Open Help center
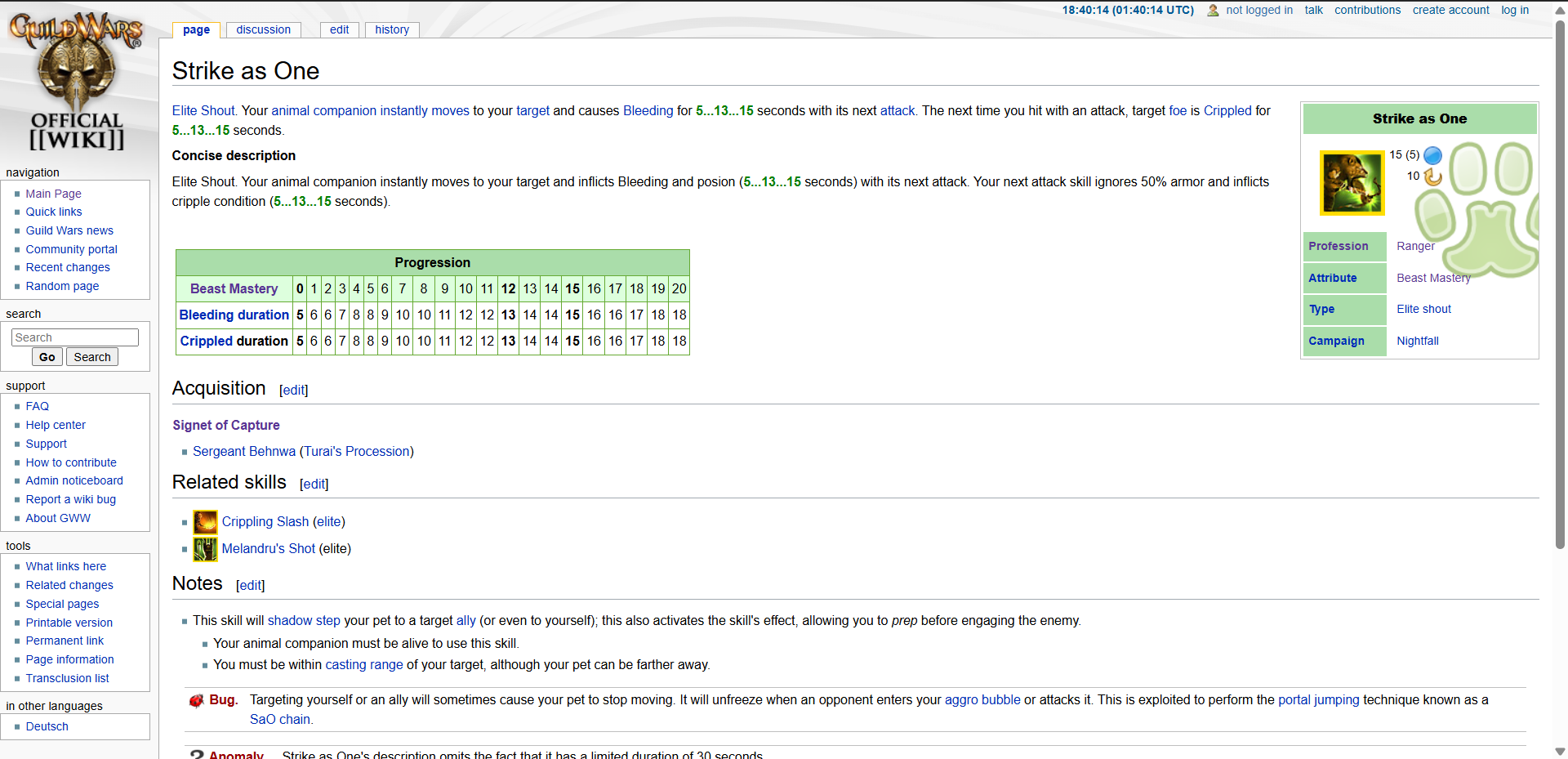1568x759 pixels. pos(56,425)
